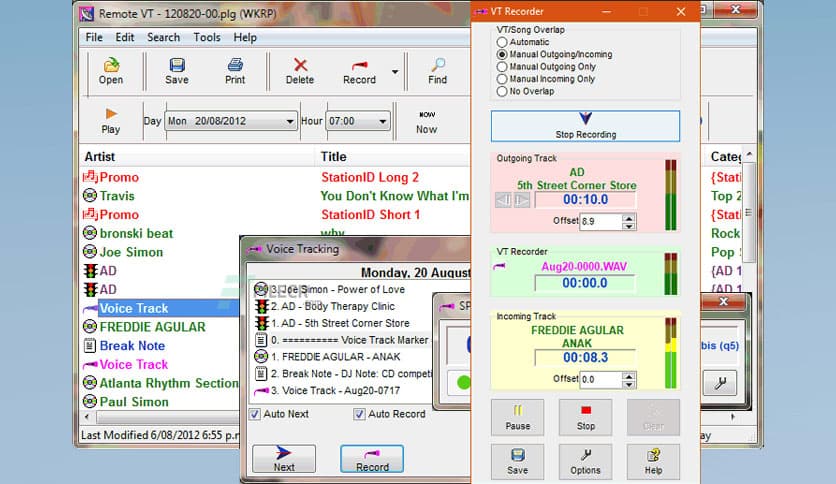Select the Automatic overlap option
The image size is (836, 484).
point(502,42)
